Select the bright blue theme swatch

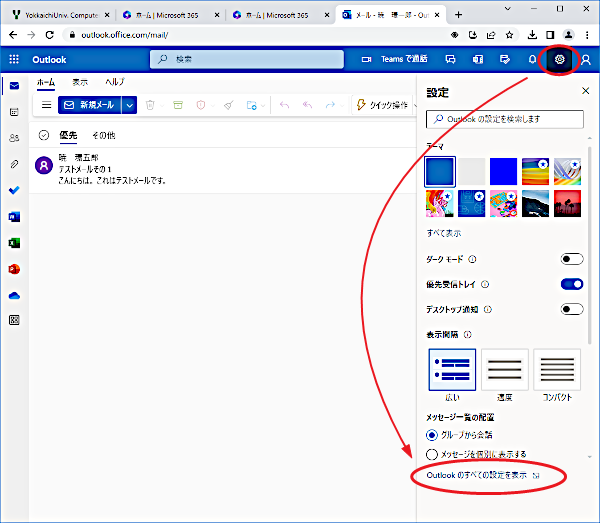(503, 171)
